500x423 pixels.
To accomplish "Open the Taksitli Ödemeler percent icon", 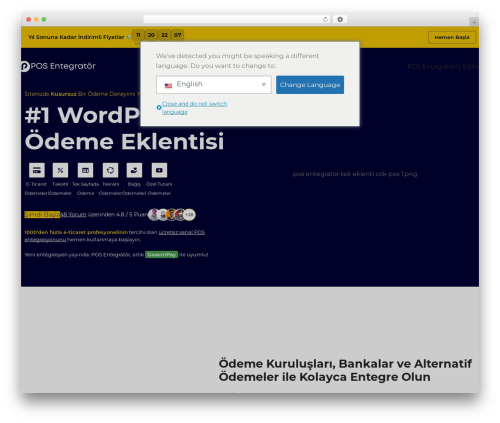I will (60, 170).
